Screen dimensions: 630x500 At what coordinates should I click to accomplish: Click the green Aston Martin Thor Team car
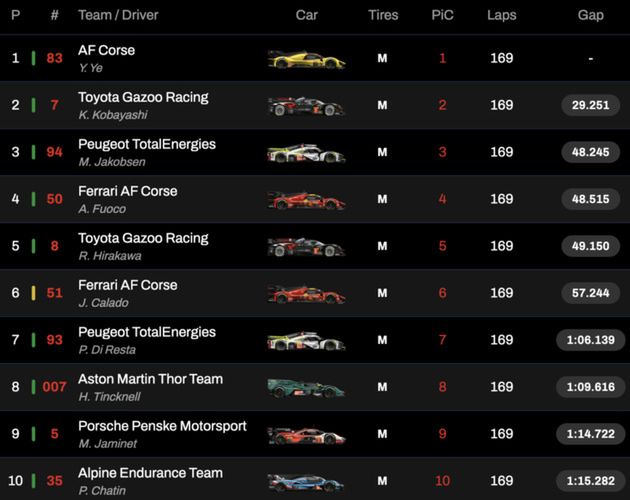coord(306,388)
